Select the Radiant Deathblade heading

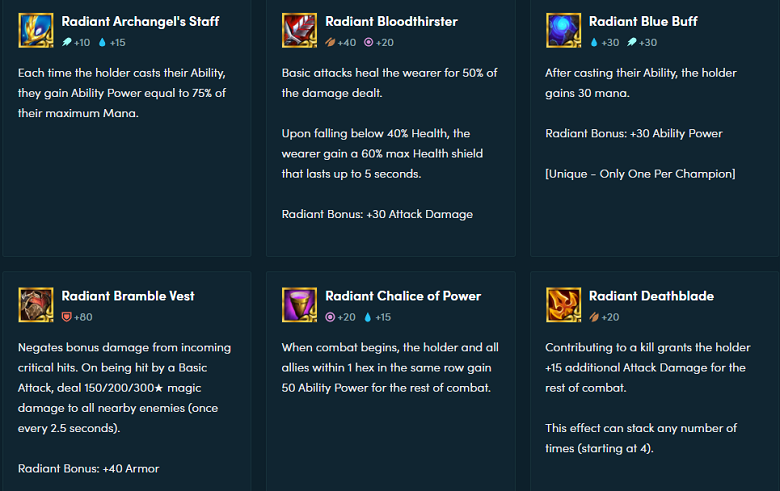point(651,296)
